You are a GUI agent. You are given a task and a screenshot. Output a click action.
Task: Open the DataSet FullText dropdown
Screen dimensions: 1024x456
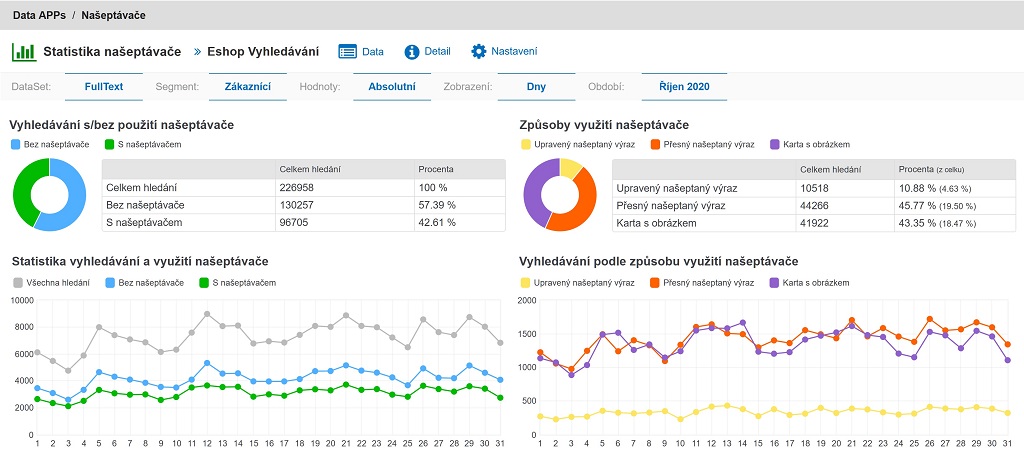click(x=104, y=86)
